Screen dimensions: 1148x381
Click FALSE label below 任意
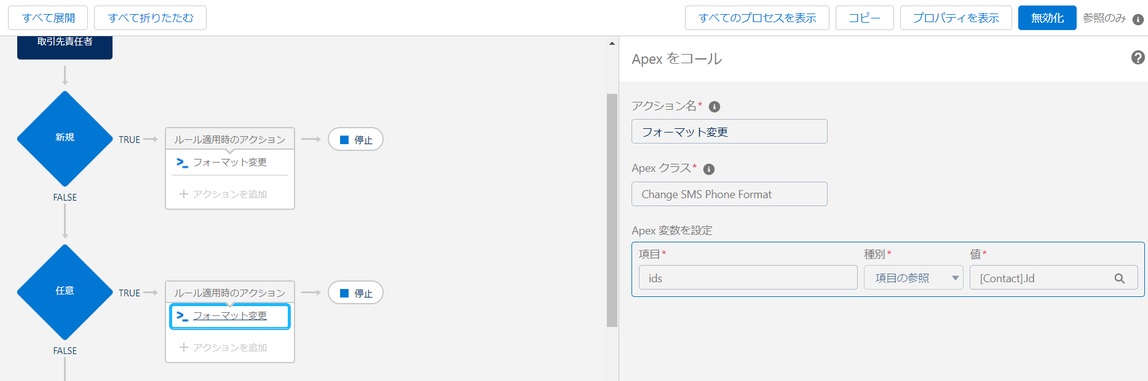point(65,351)
